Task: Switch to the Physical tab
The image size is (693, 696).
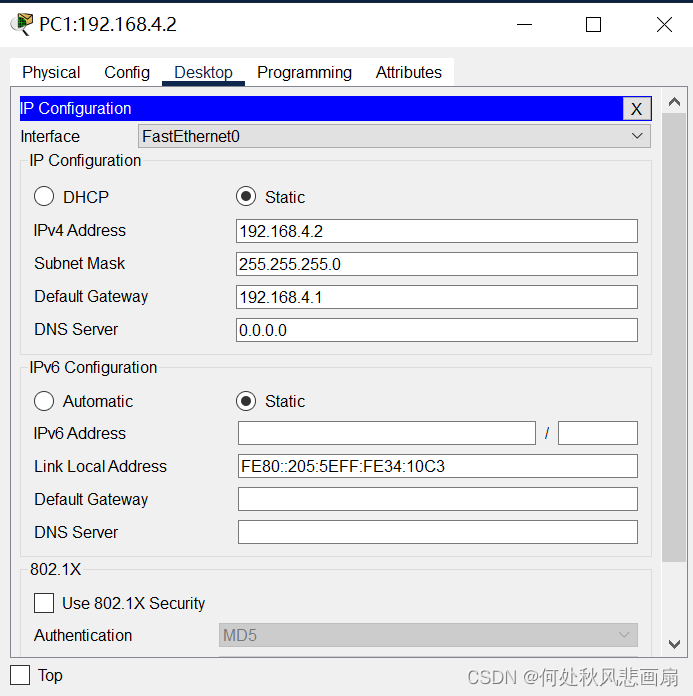Action: pos(51,72)
